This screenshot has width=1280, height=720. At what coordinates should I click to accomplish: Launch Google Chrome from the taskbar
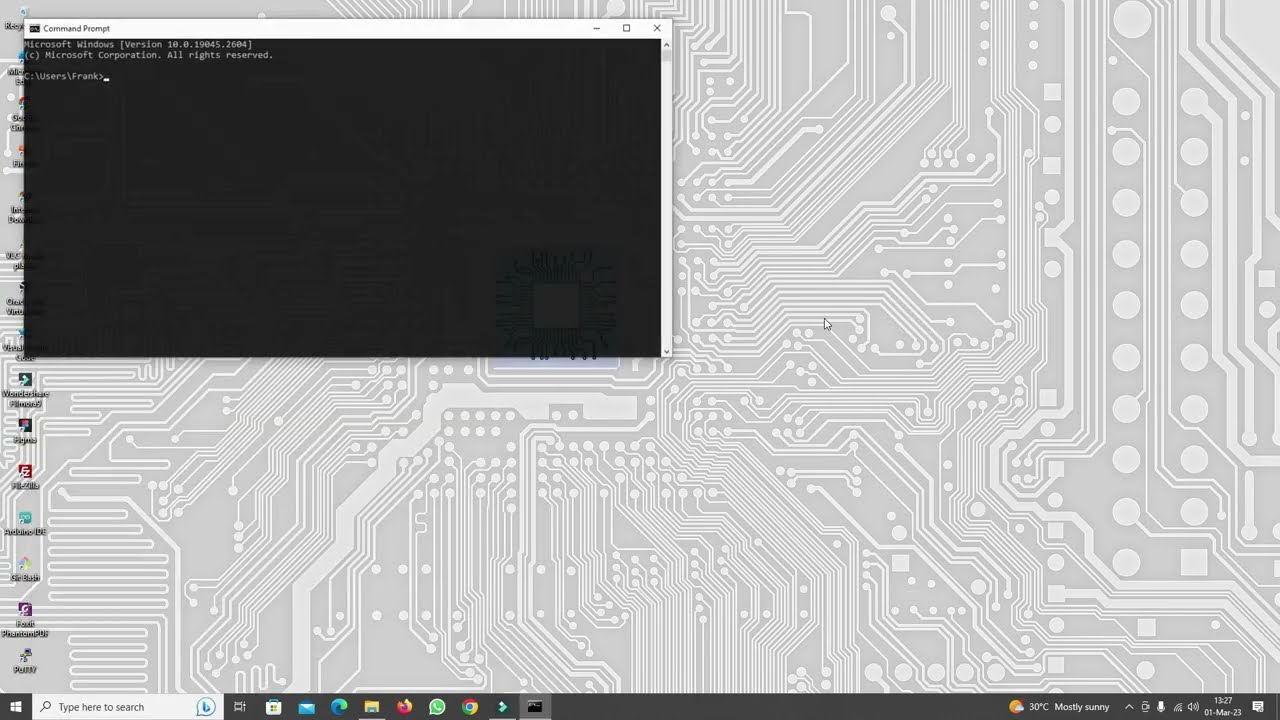(470, 707)
